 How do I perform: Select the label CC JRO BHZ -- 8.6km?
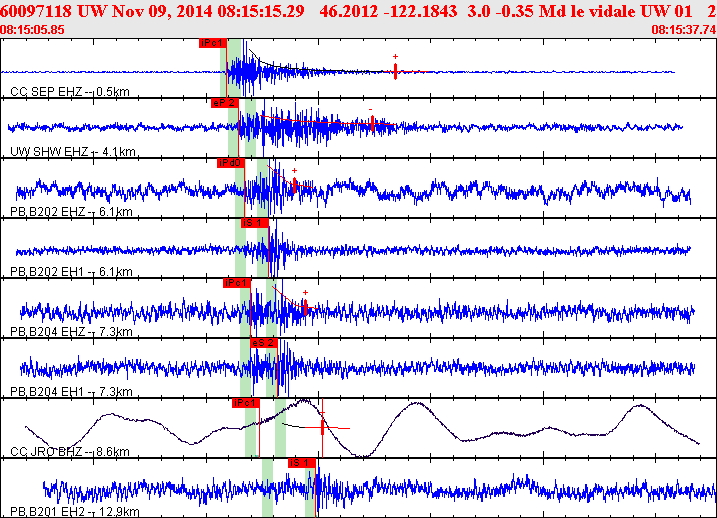tap(70, 452)
